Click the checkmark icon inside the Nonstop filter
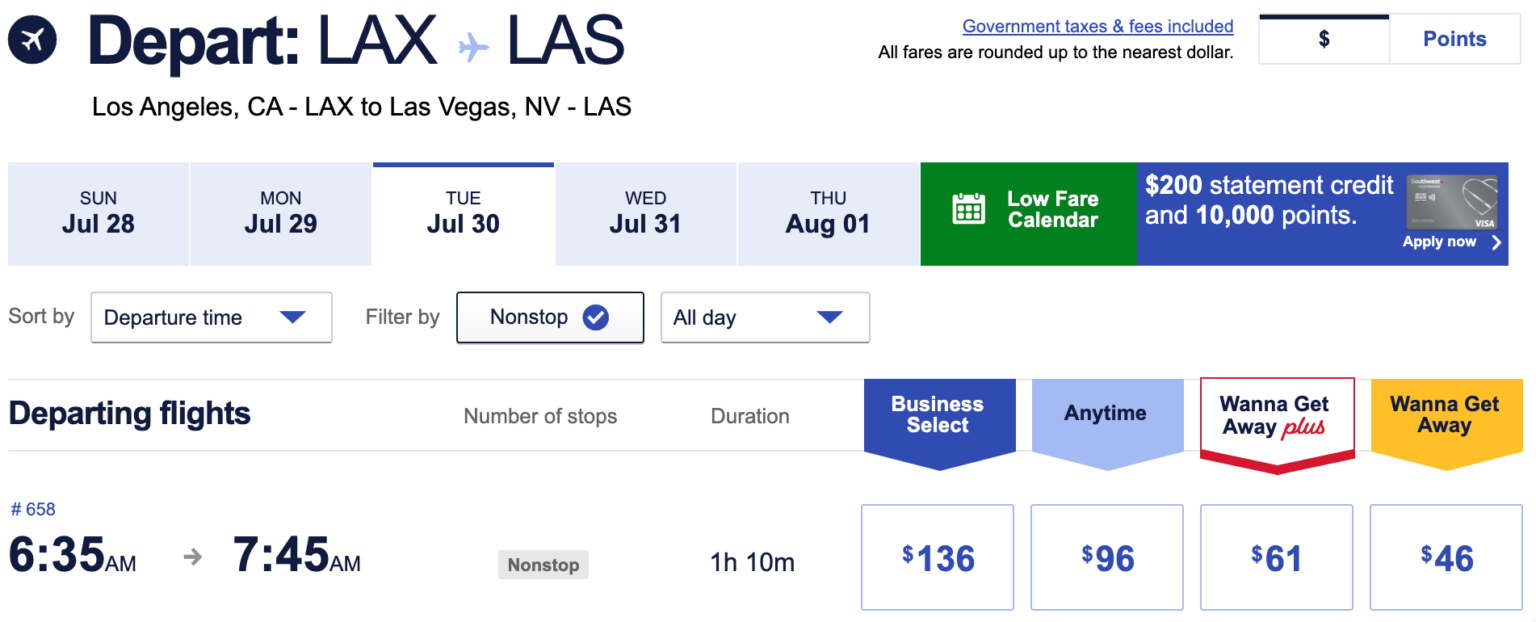The width and height of the screenshot is (1536, 622). (596, 317)
